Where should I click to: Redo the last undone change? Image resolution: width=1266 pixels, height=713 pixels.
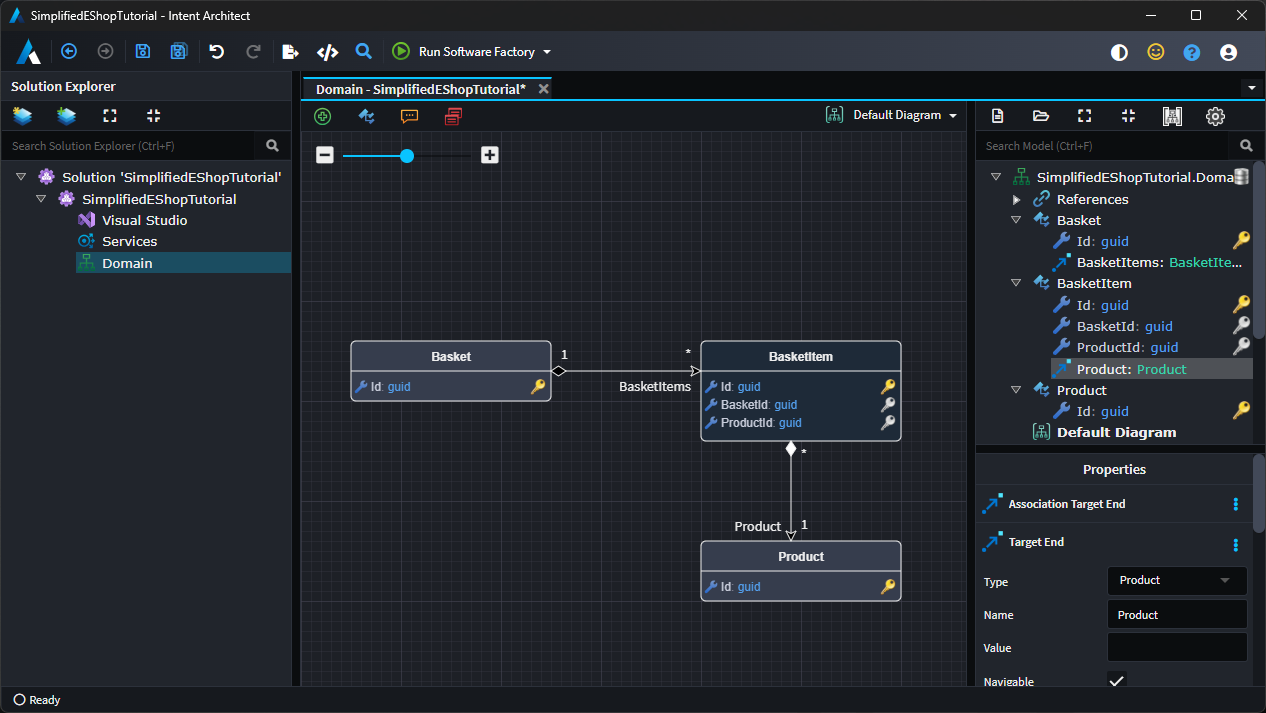click(253, 52)
